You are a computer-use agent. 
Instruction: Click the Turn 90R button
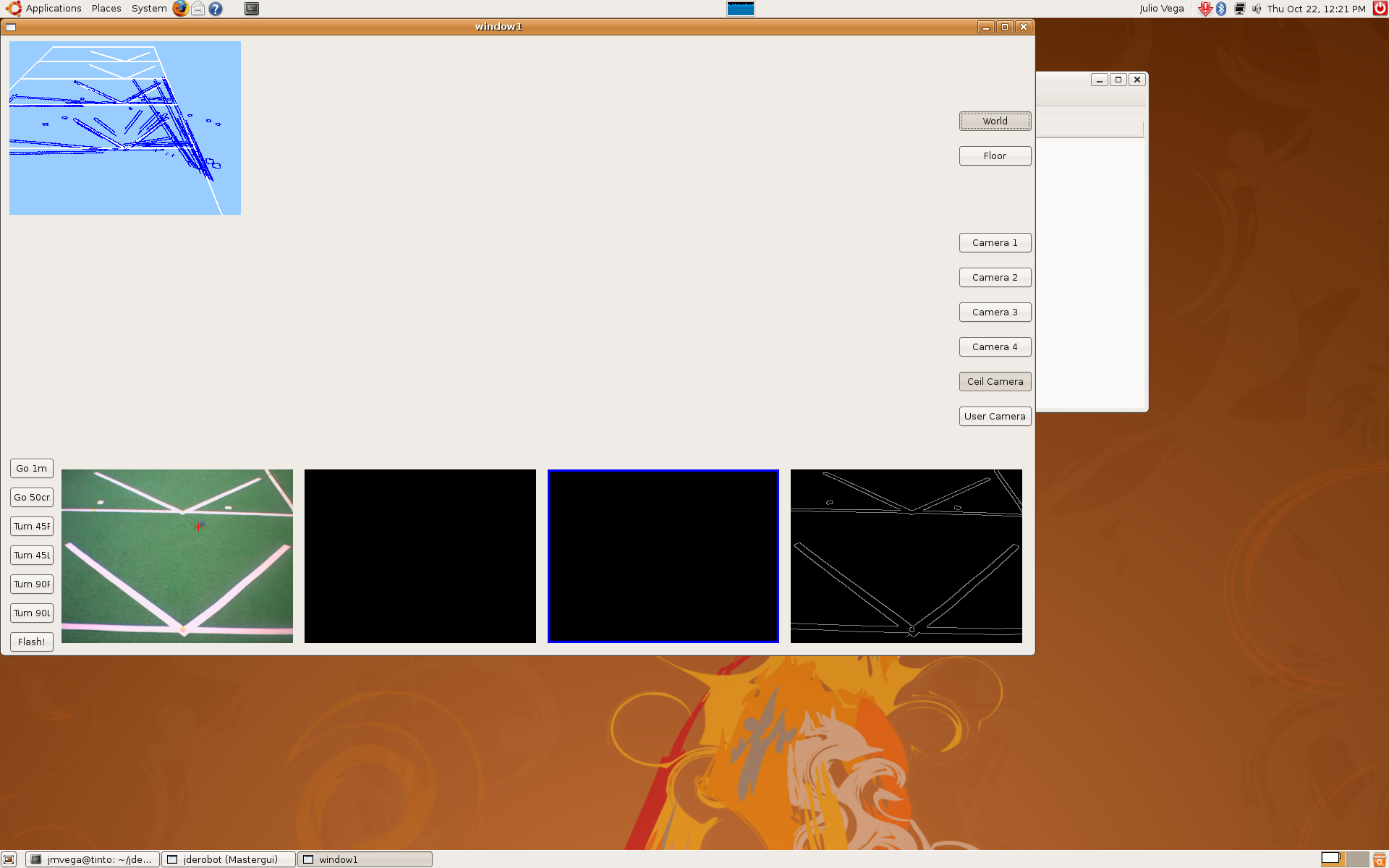coord(32,584)
